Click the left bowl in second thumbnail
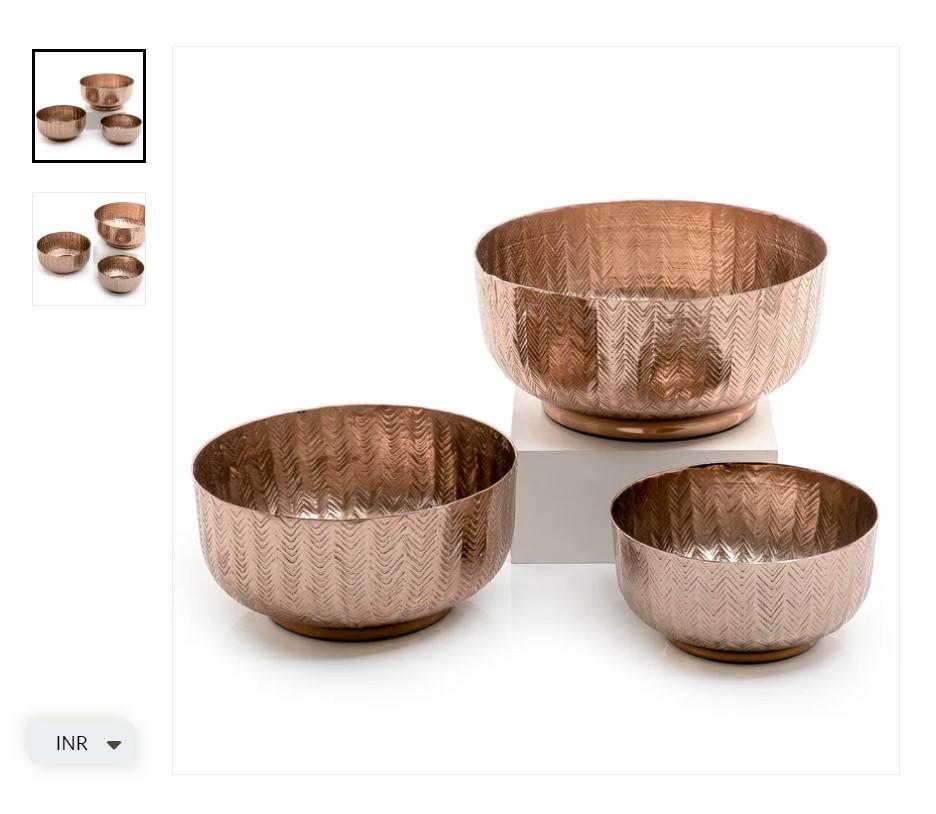Screen dimensions: 936x814 (64, 252)
